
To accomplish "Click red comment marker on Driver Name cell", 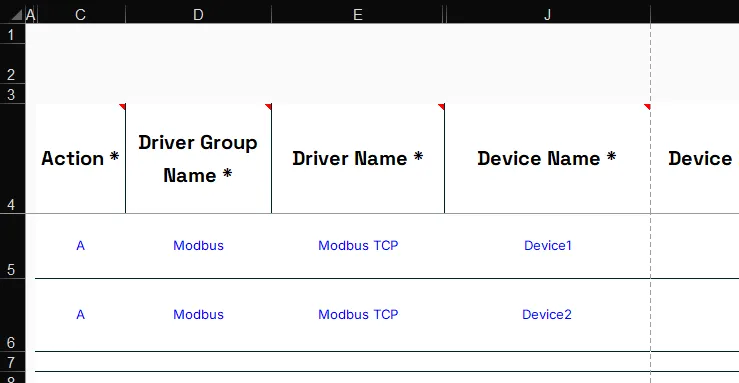I will click(x=442, y=106).
